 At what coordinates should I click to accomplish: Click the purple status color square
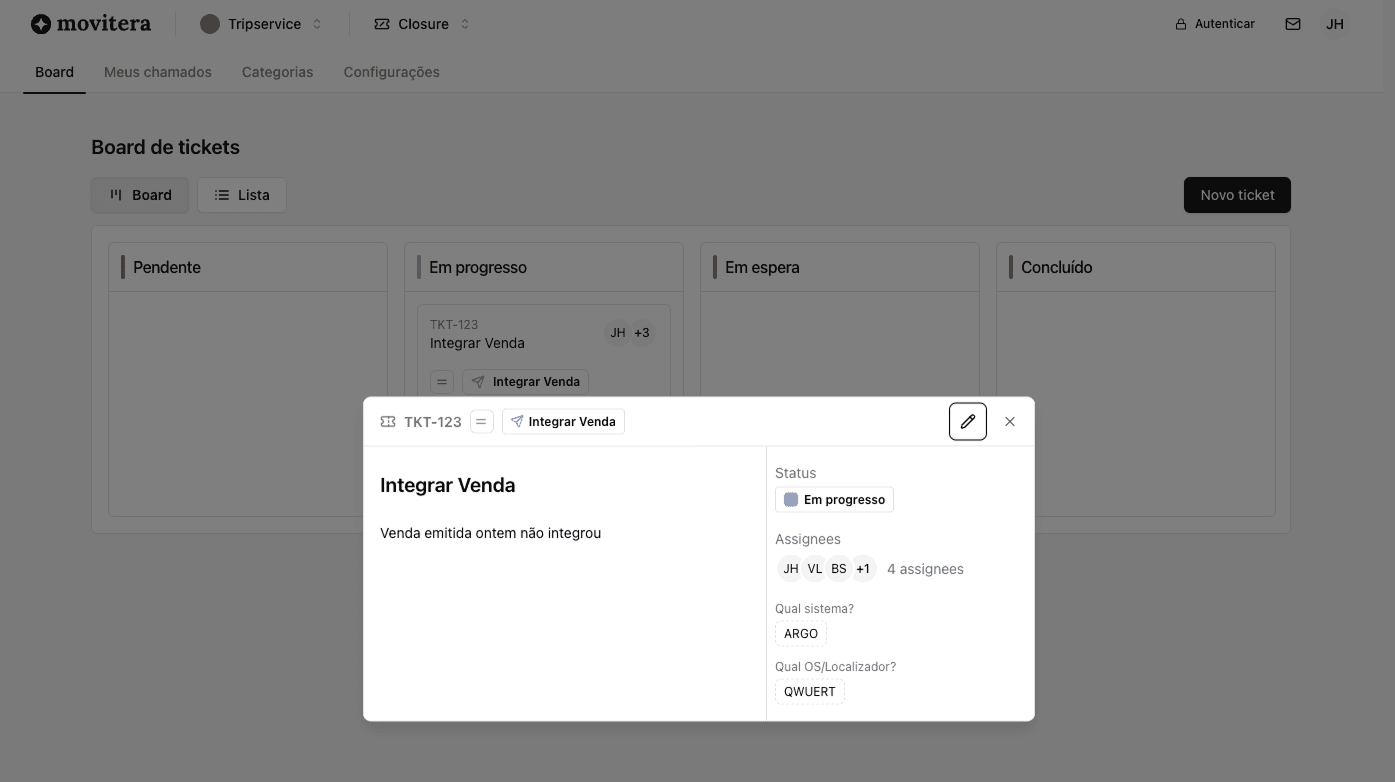click(791, 499)
